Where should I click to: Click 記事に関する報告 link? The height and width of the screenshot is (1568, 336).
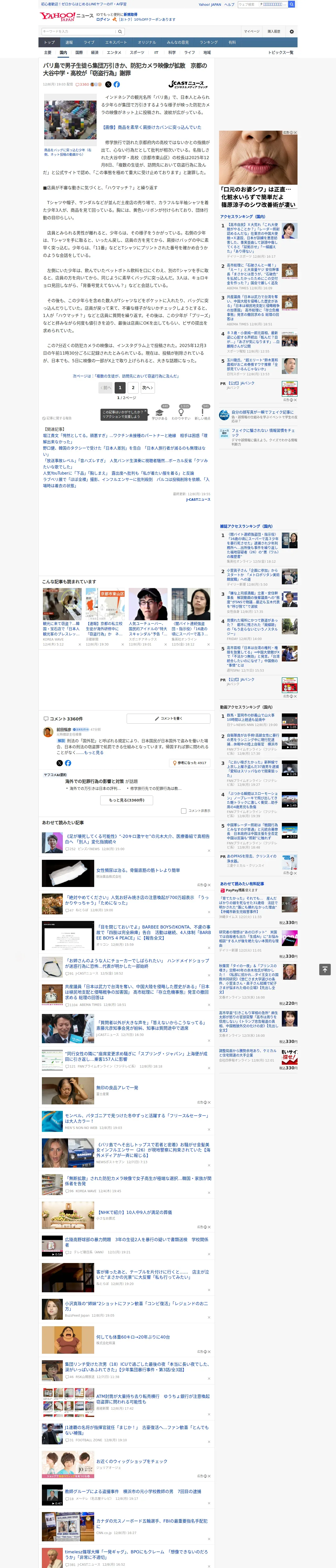pyautogui.click(x=58, y=418)
